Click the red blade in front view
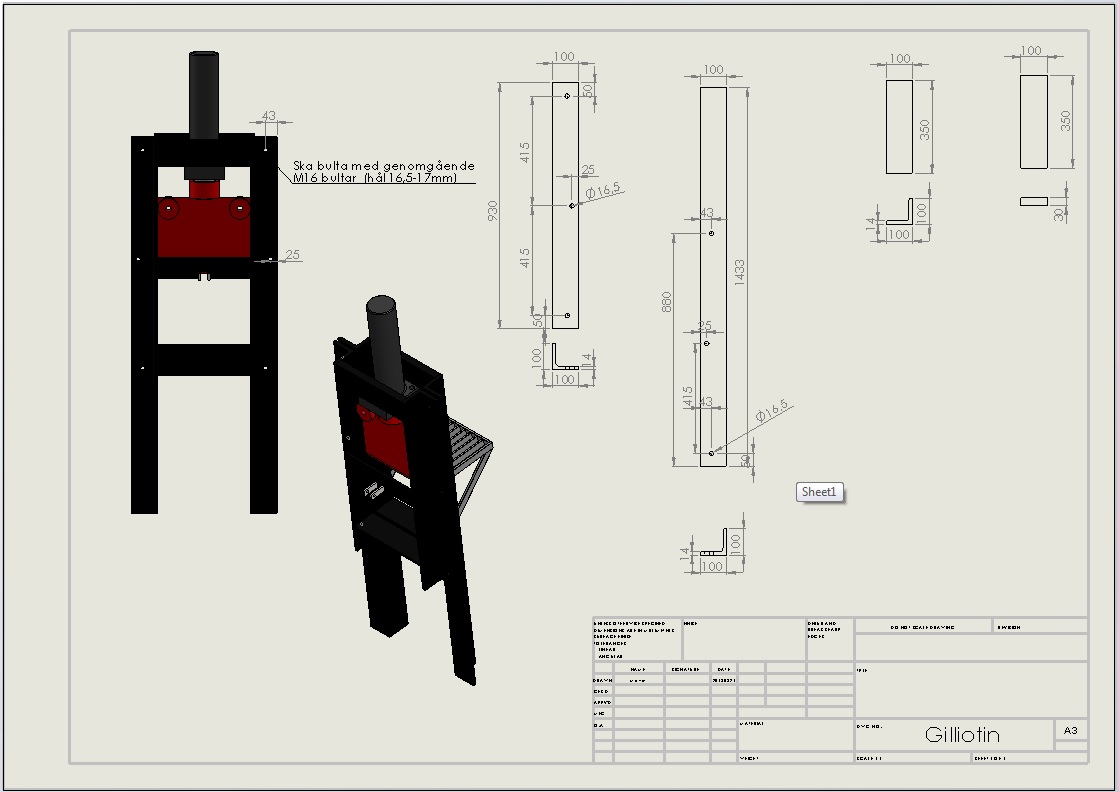The height and width of the screenshot is (792, 1119). (x=204, y=228)
